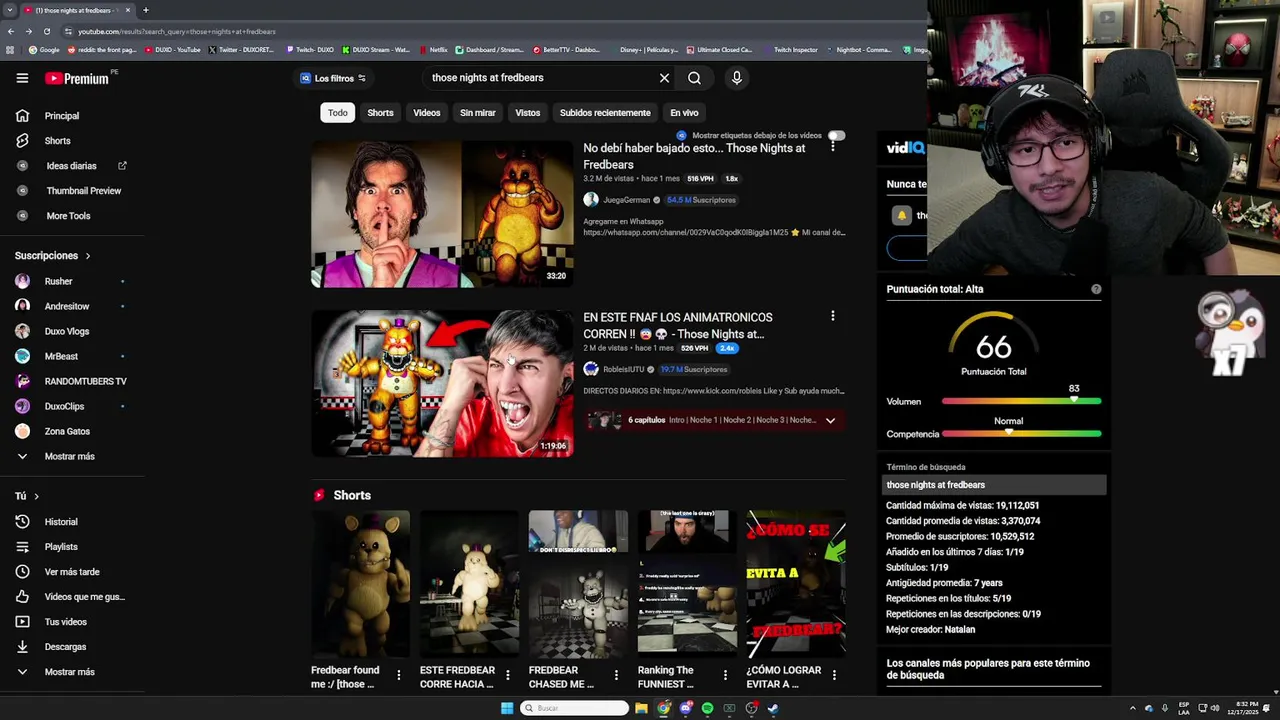Start voice search with the microphone icon
The image size is (1280, 720).
736,78
